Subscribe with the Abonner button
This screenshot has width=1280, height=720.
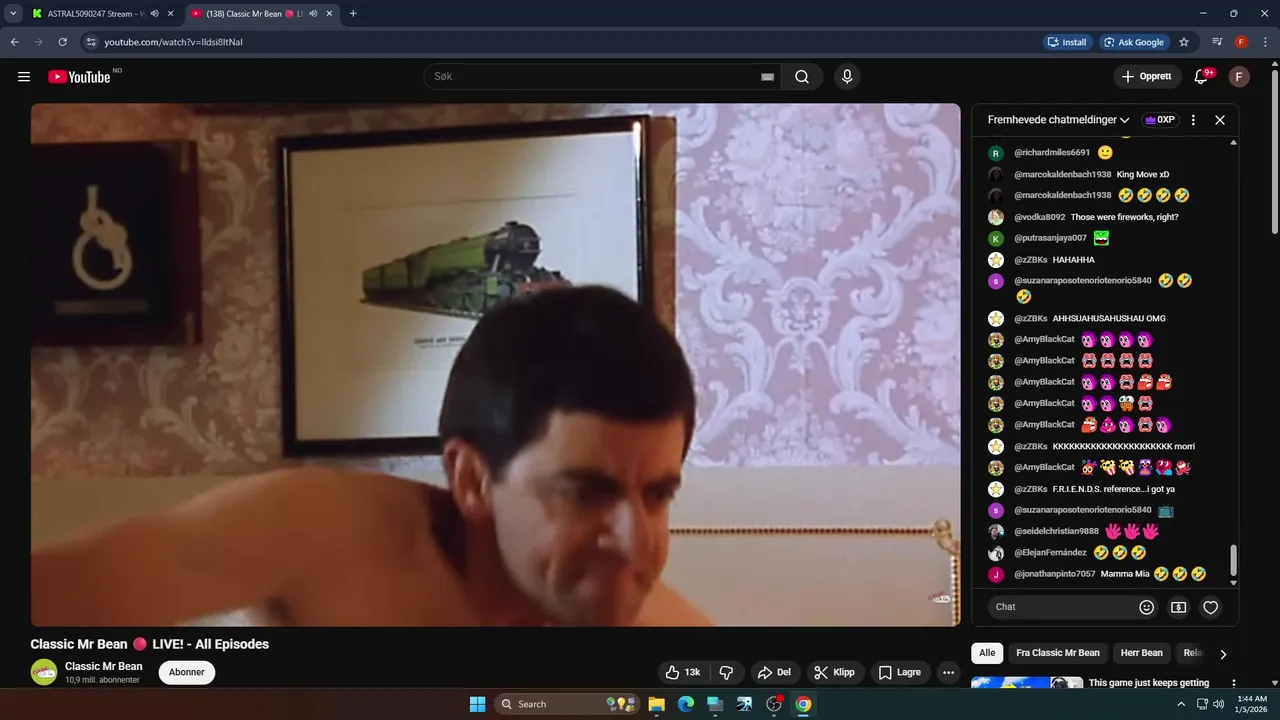click(187, 672)
